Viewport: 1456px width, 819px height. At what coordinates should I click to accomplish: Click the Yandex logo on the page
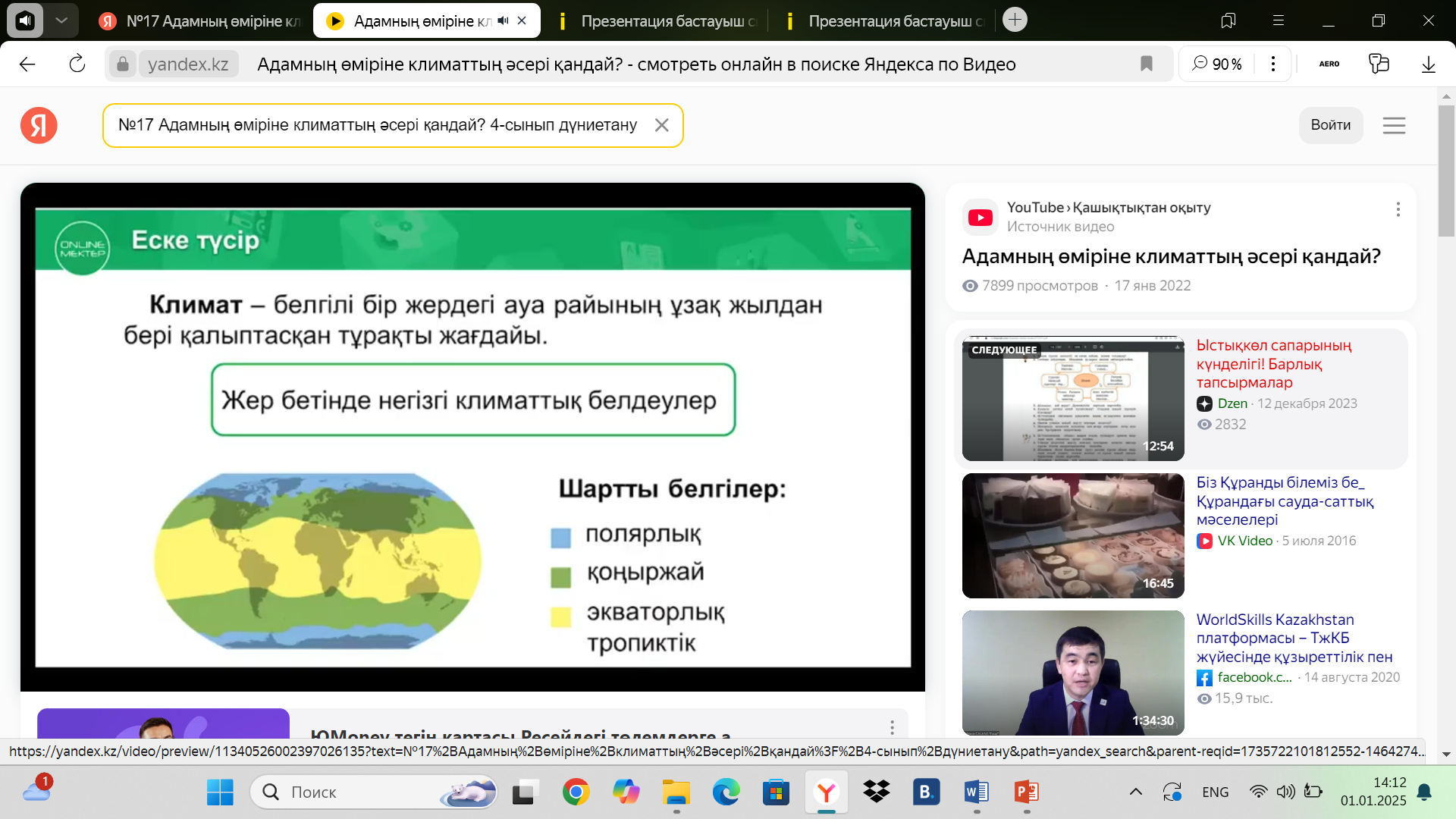39,125
